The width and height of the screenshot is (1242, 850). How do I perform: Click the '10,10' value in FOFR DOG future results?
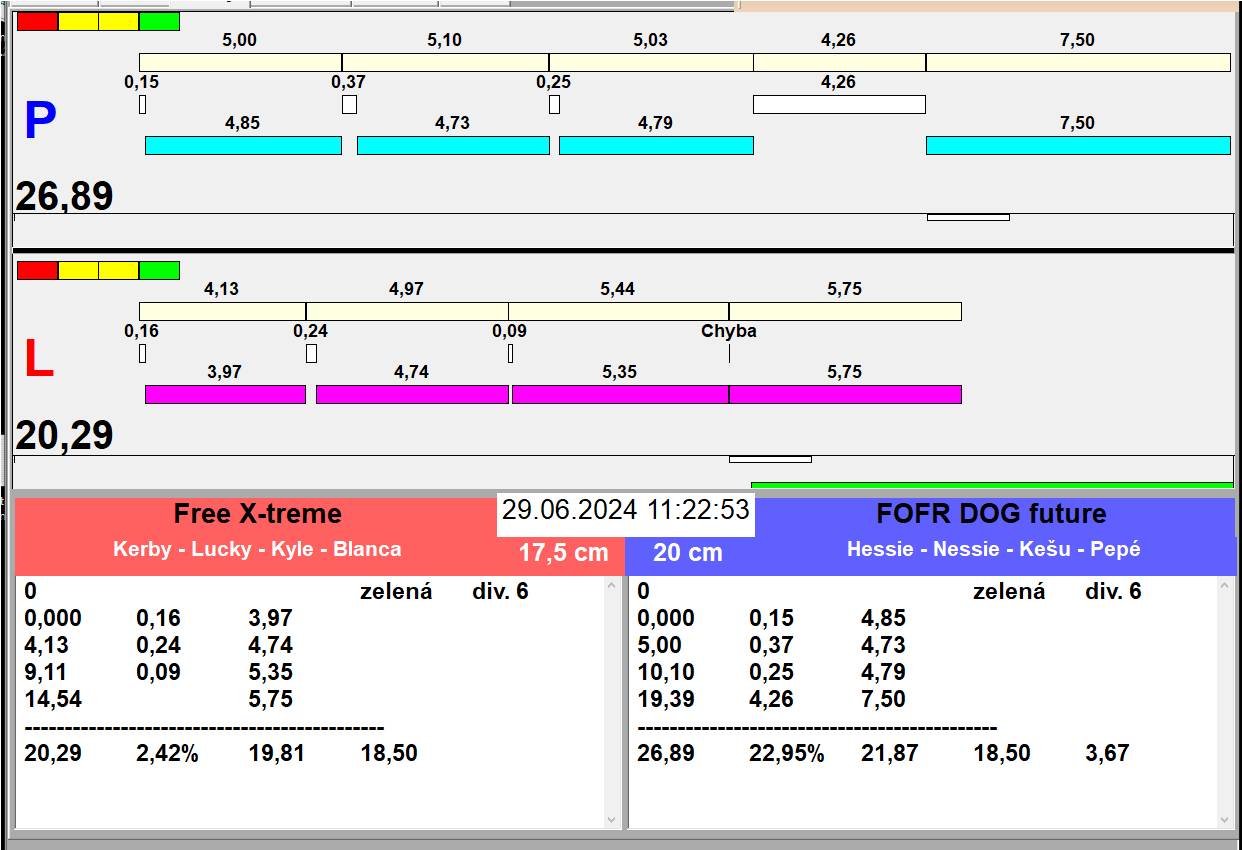pyautogui.click(x=666, y=672)
